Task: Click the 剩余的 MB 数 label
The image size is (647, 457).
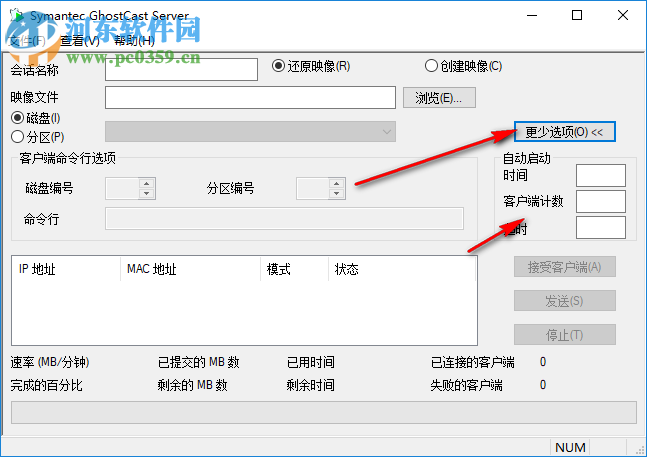Action: (x=192, y=385)
